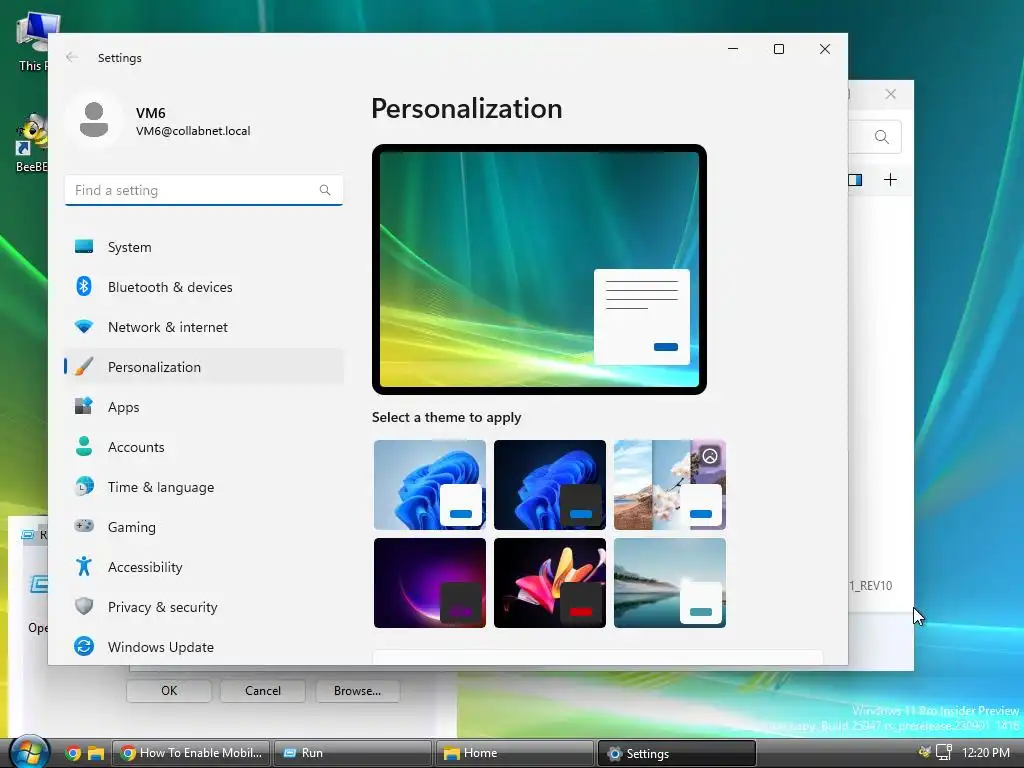The width and height of the screenshot is (1024, 768).
Task: Click the Apps icon in sidebar
Action: (x=84, y=406)
